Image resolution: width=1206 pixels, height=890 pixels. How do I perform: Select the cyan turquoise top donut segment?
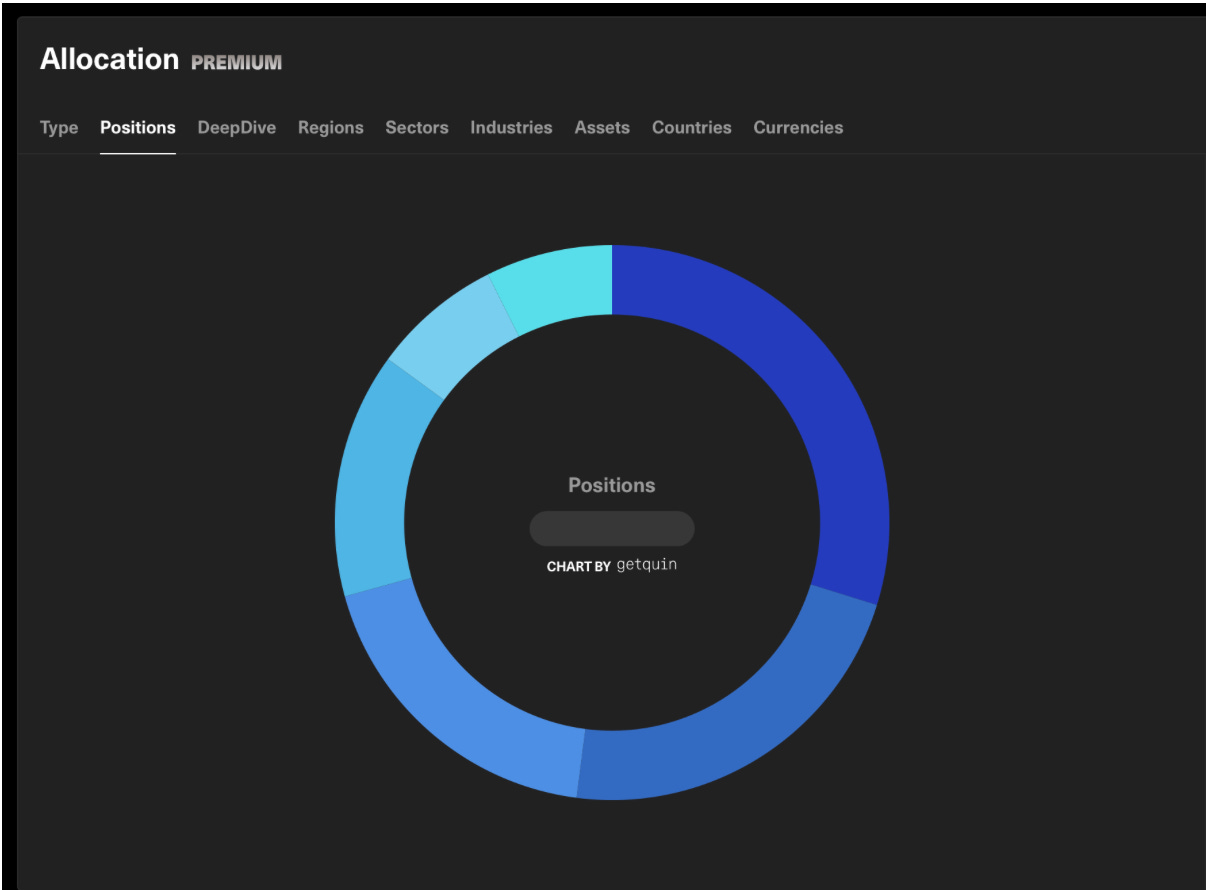(560, 285)
